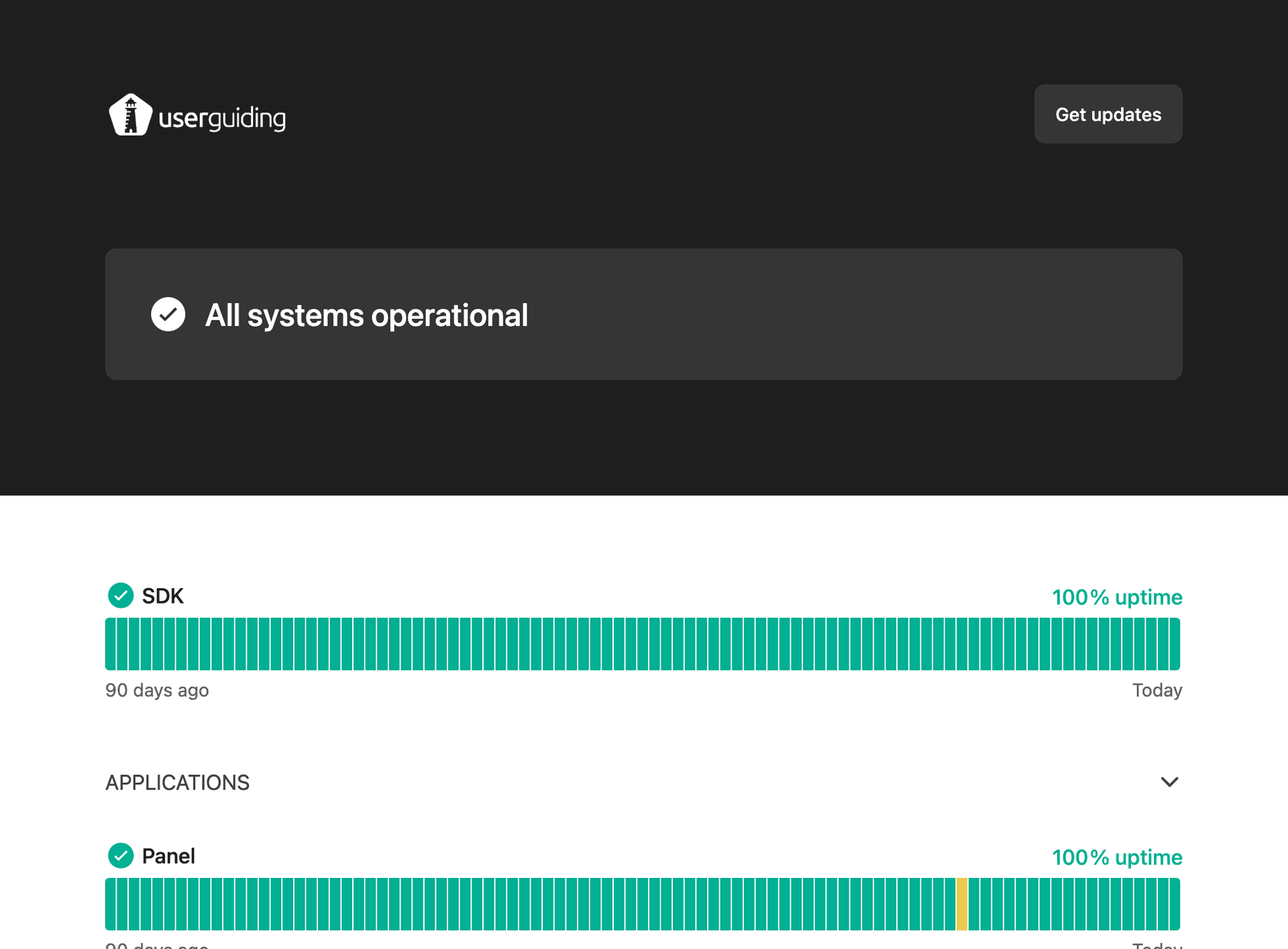
Task: Click the yellow incident bar in the Panel chart
Action: 961,904
